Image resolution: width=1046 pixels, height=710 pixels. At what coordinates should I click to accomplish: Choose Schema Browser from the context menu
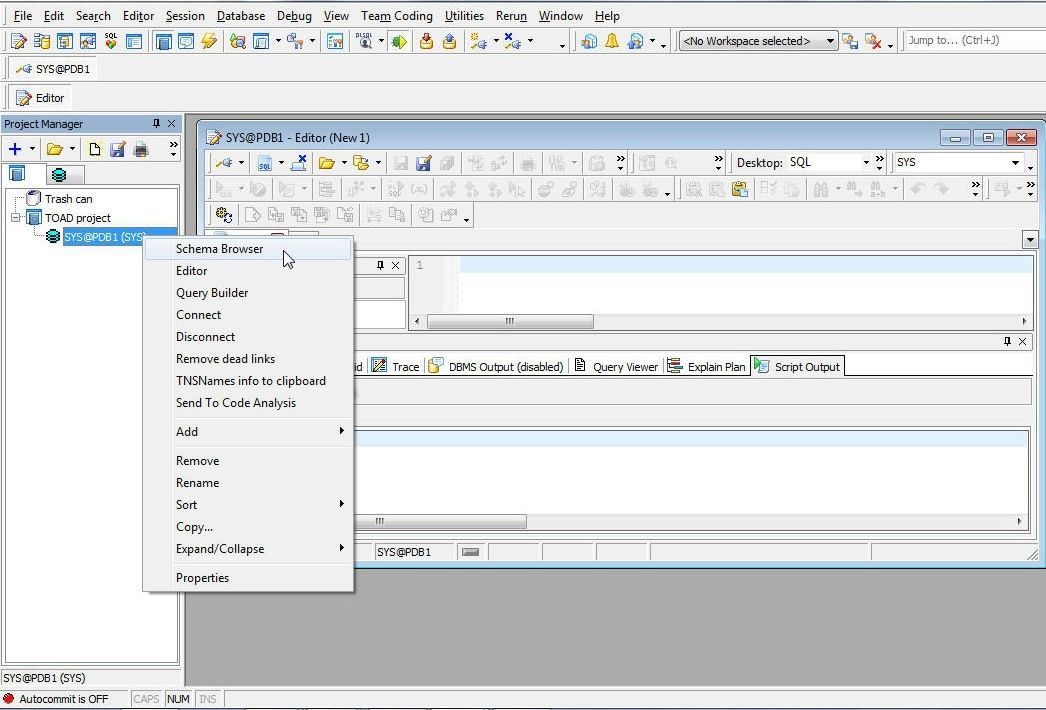tap(247, 249)
